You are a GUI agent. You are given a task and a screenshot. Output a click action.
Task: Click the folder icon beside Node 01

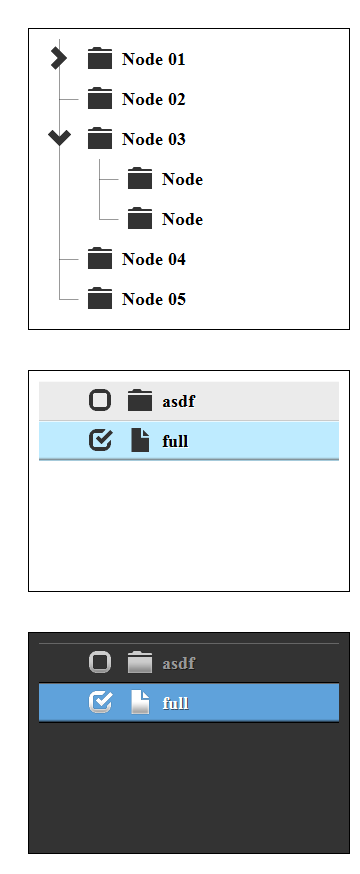[100, 59]
